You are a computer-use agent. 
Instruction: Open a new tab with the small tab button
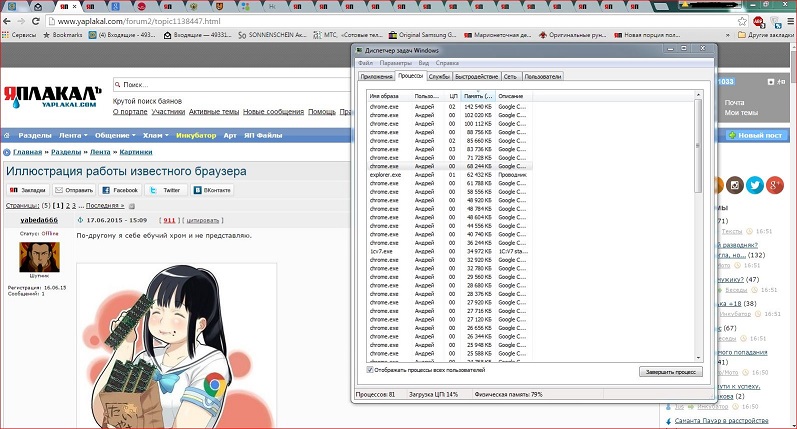pos(660,7)
